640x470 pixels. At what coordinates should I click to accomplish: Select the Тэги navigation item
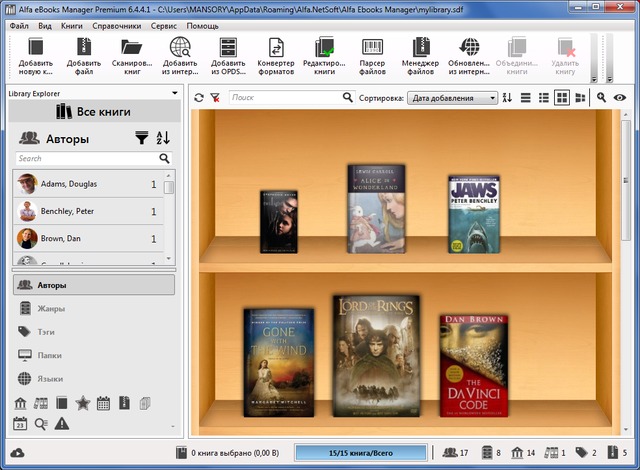pyautogui.click(x=94, y=332)
